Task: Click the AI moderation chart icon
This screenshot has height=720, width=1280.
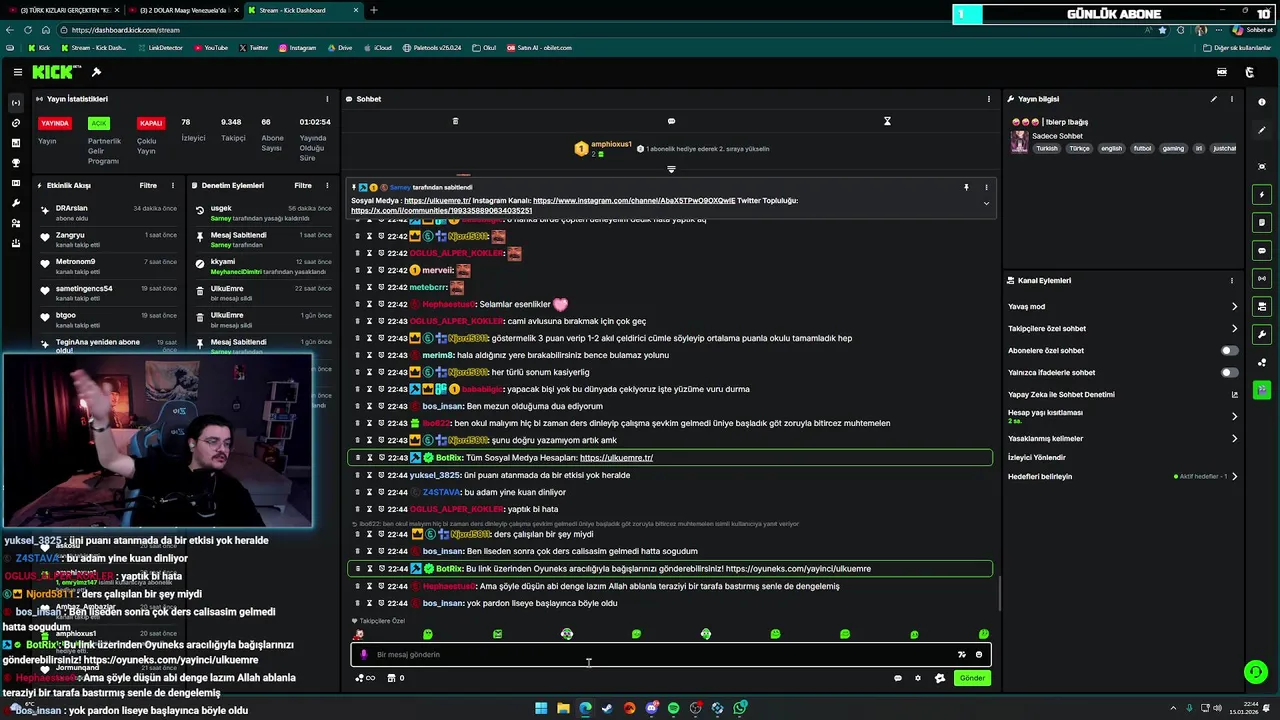Action: tap(1234, 394)
